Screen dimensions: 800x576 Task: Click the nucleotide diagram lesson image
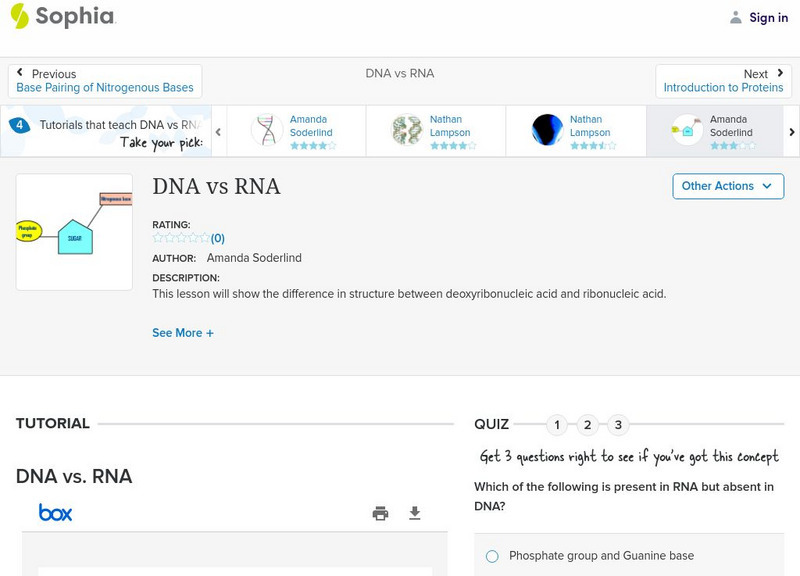pyautogui.click(x=74, y=232)
